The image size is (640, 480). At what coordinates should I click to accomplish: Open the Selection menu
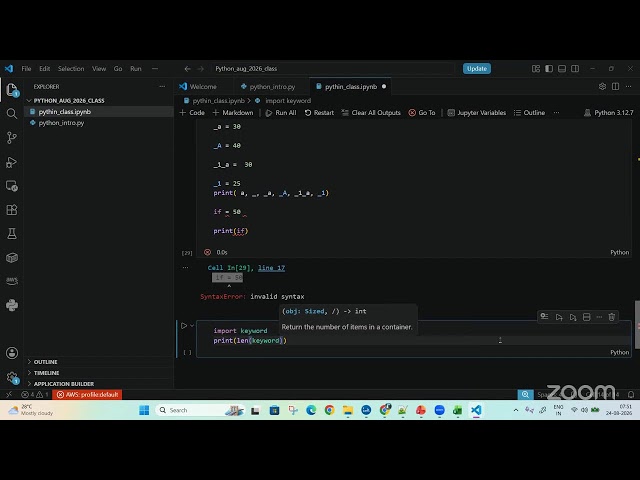(x=71, y=69)
